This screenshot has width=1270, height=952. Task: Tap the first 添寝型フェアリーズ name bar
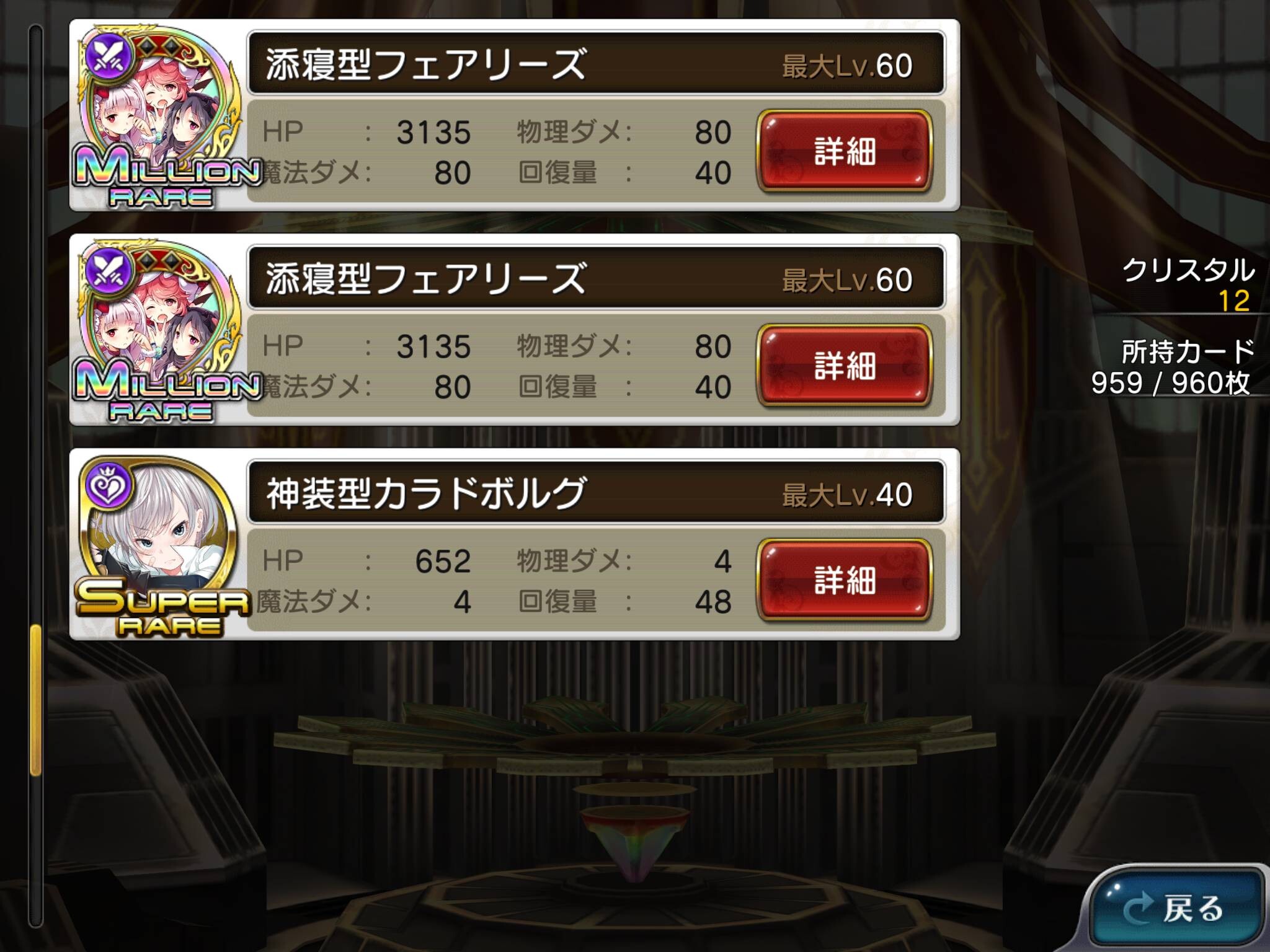(596, 63)
